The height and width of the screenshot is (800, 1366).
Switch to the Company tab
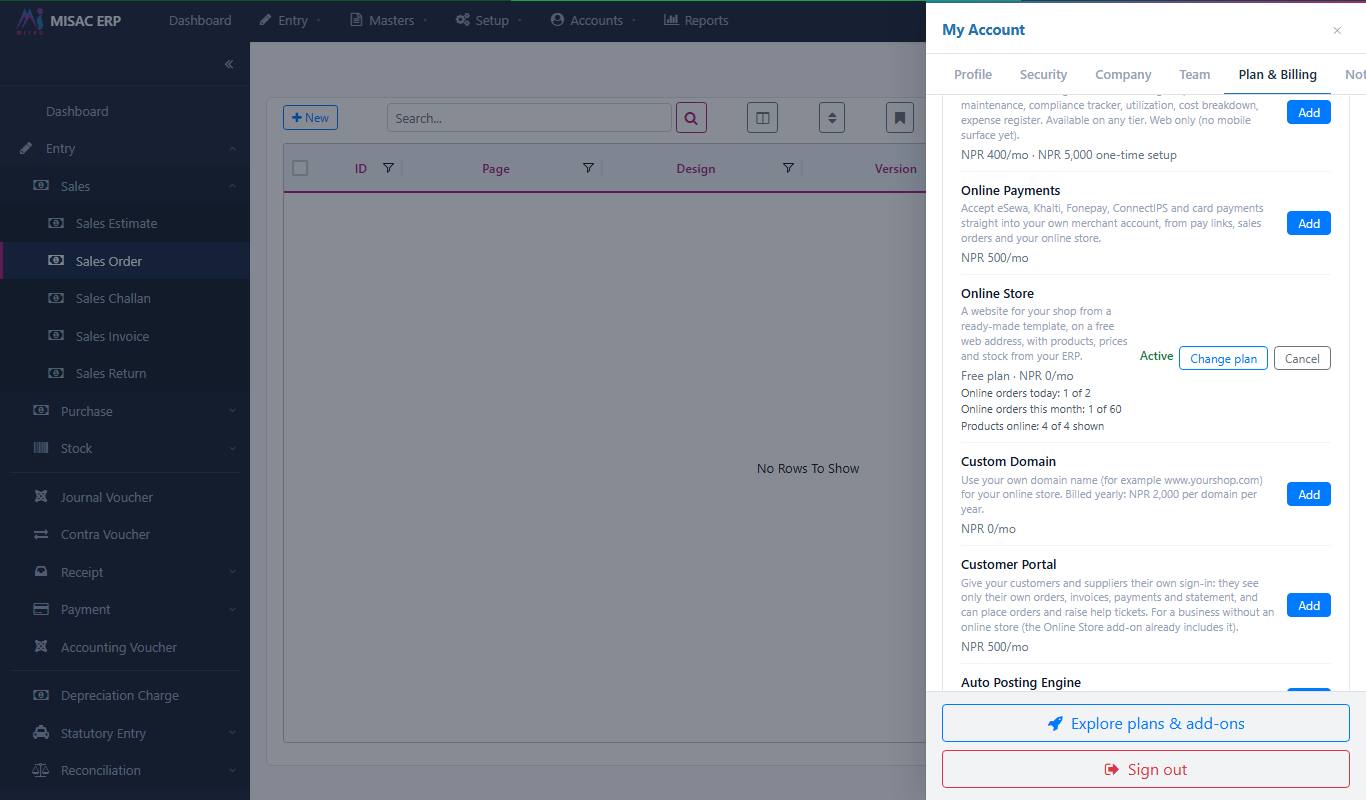coord(1123,74)
